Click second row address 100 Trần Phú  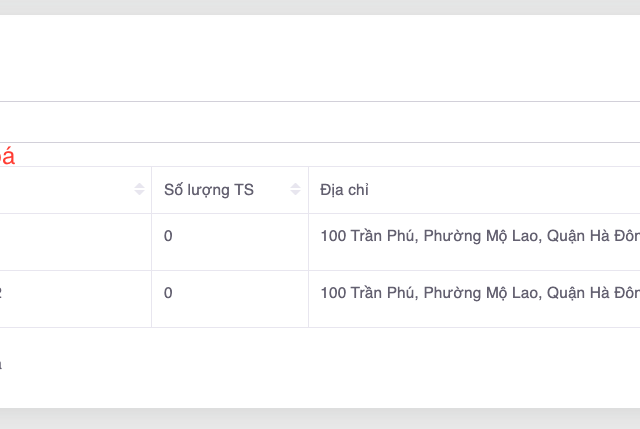(480, 293)
